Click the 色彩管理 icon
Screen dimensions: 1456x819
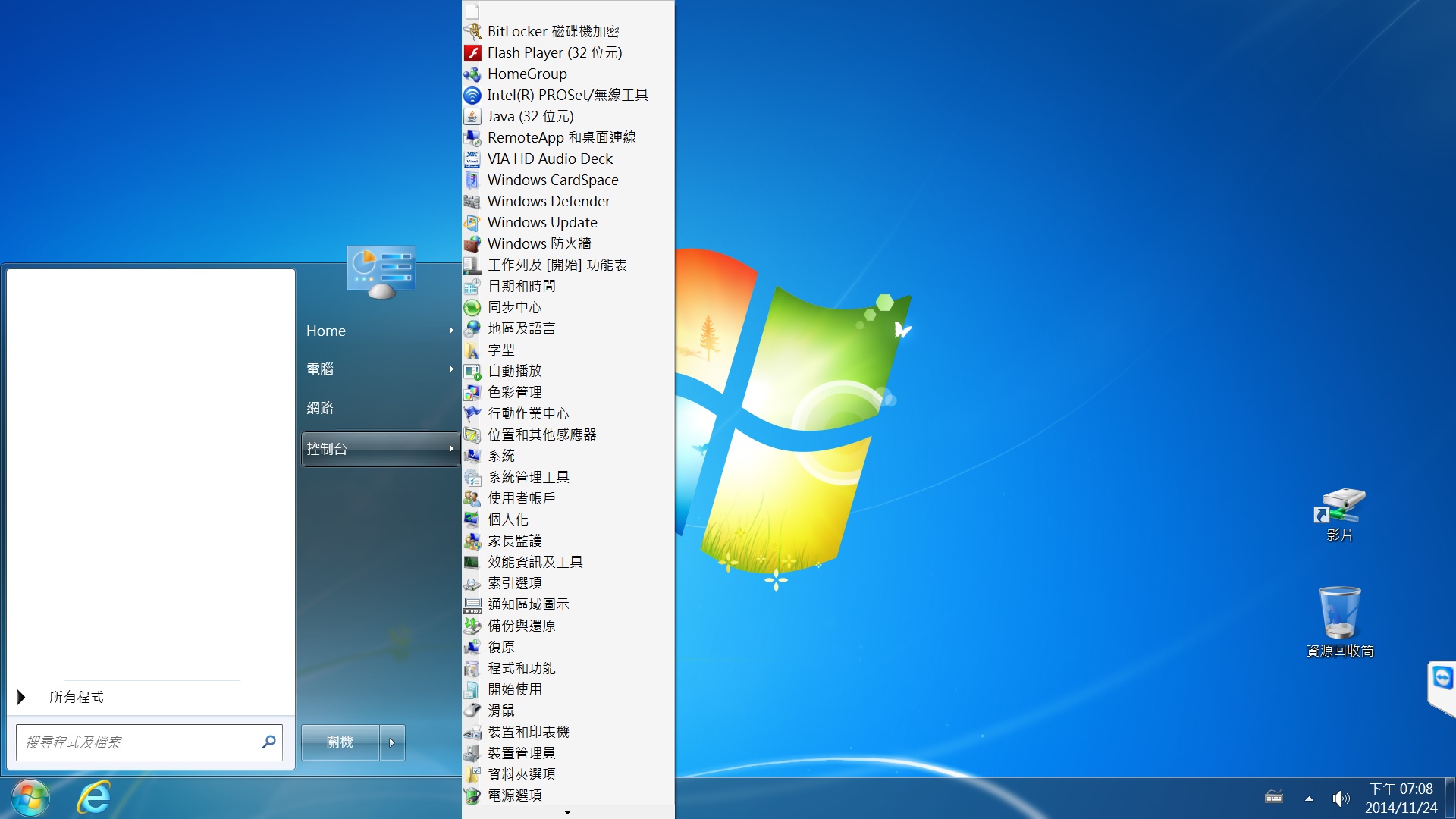[x=472, y=393]
